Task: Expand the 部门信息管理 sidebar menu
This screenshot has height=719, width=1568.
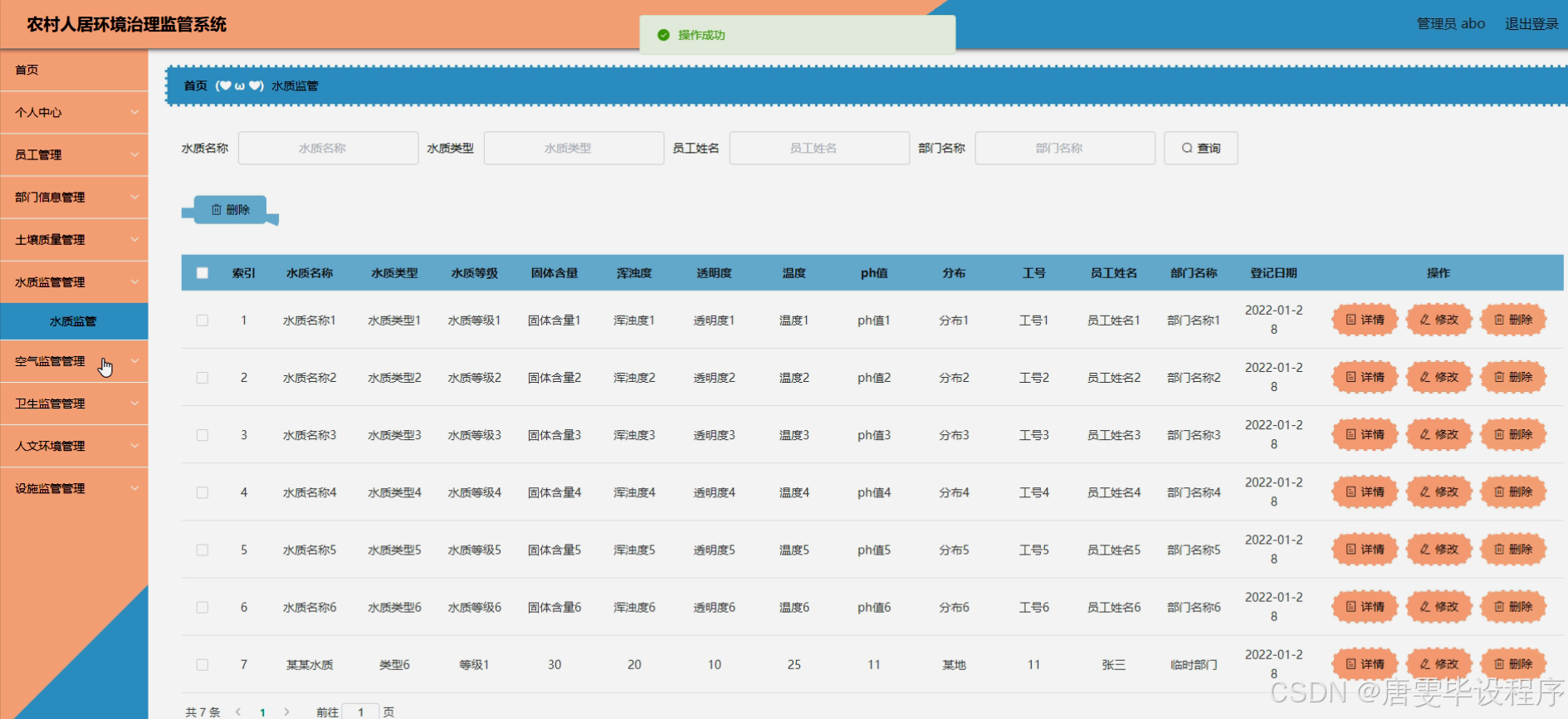Action: tap(74, 197)
